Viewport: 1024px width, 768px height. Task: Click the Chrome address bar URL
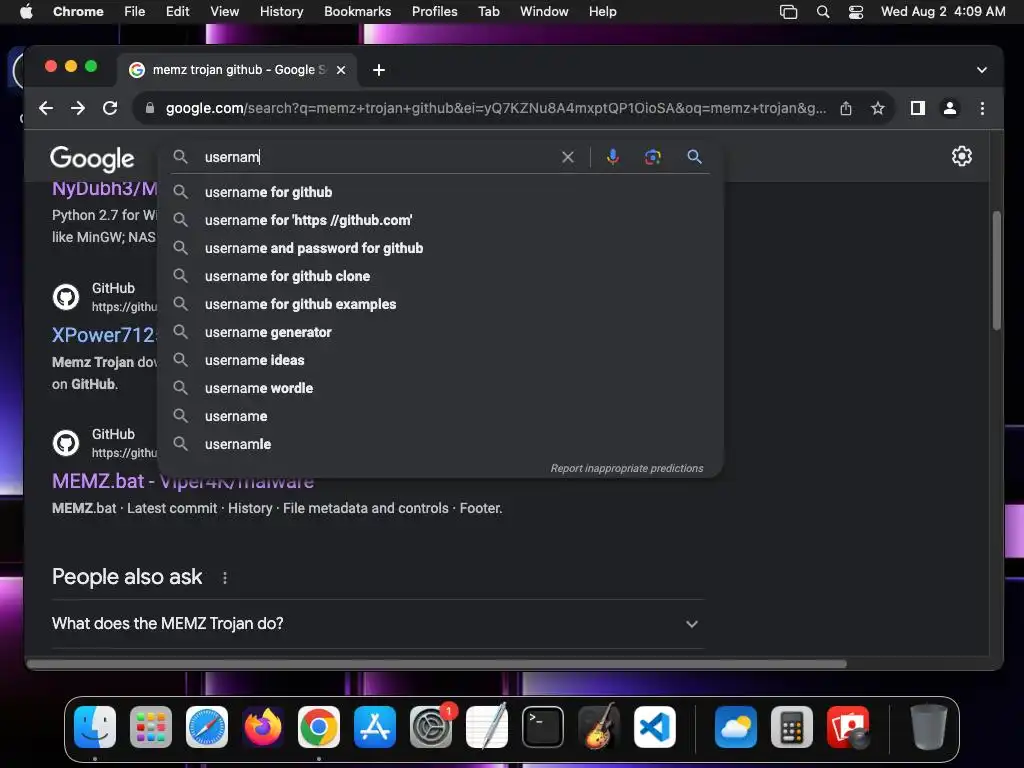(x=495, y=108)
